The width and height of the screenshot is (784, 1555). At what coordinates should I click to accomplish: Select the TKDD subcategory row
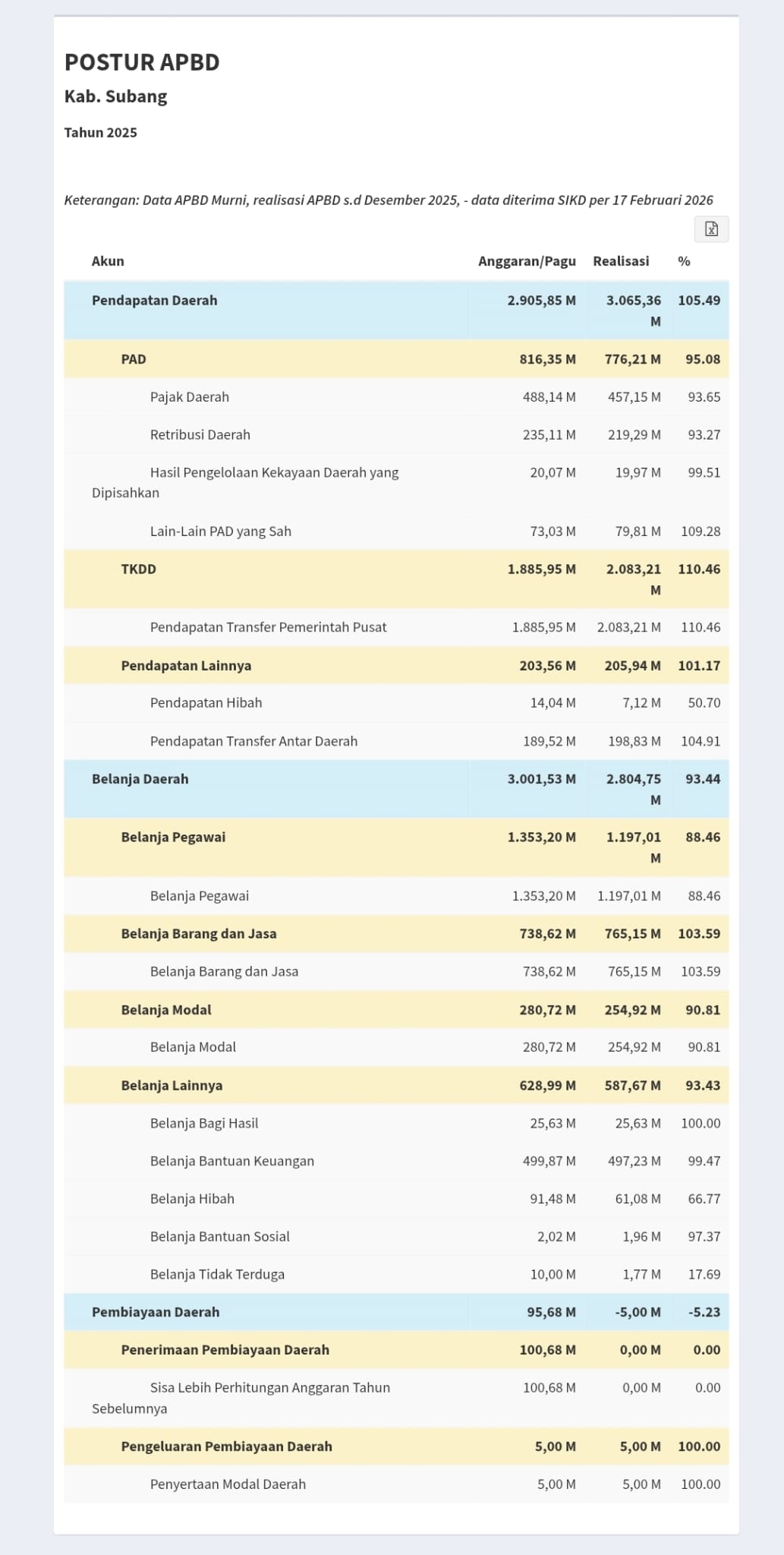tap(139, 569)
